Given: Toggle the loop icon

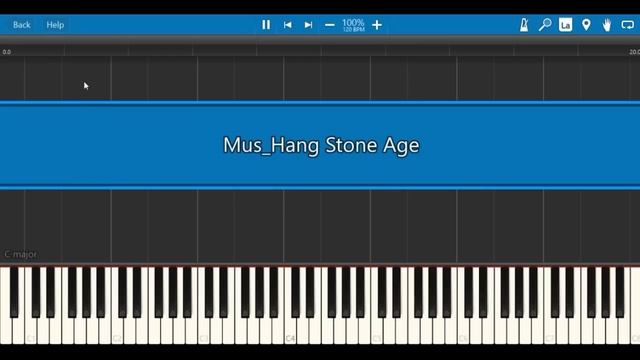Looking at the screenshot, I should click(627, 25).
